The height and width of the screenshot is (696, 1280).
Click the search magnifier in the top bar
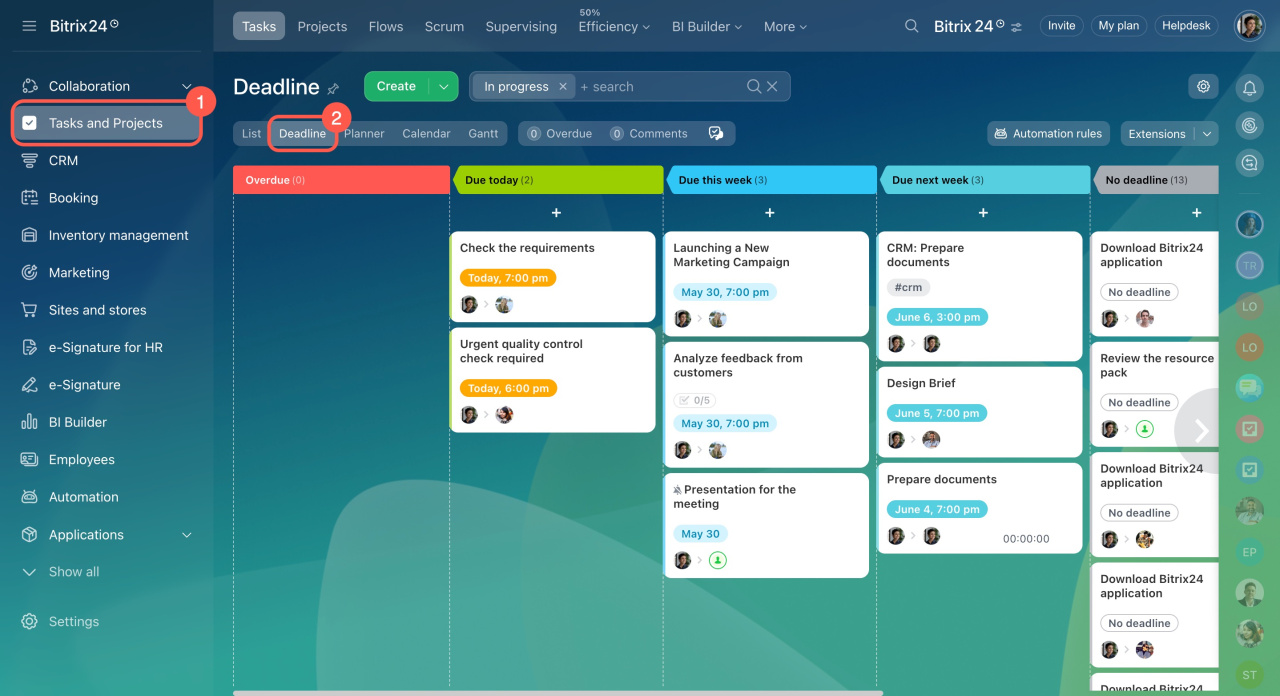(x=912, y=26)
